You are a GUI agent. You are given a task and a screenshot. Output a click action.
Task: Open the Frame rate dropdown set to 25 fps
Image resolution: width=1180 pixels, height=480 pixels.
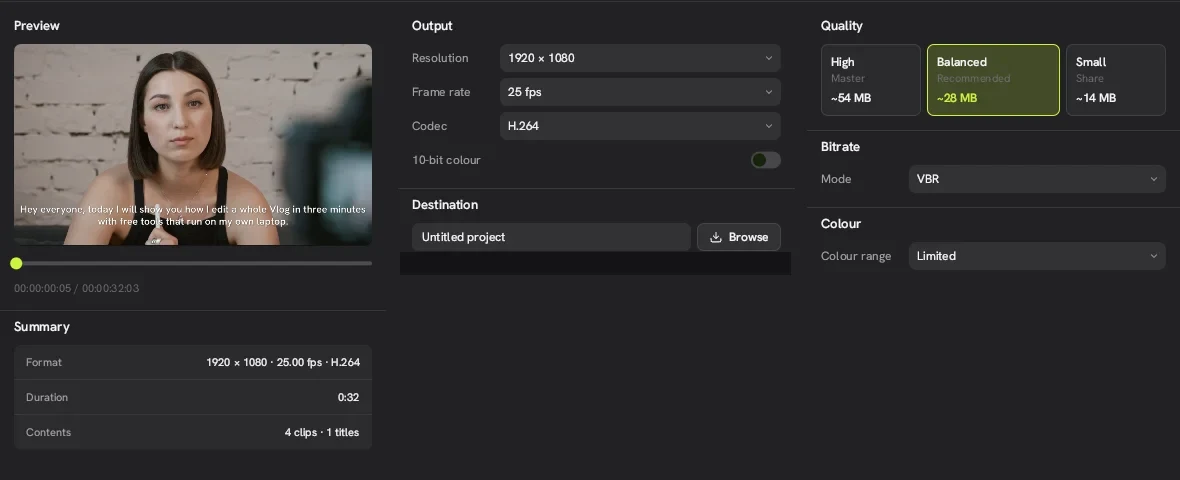pos(640,92)
